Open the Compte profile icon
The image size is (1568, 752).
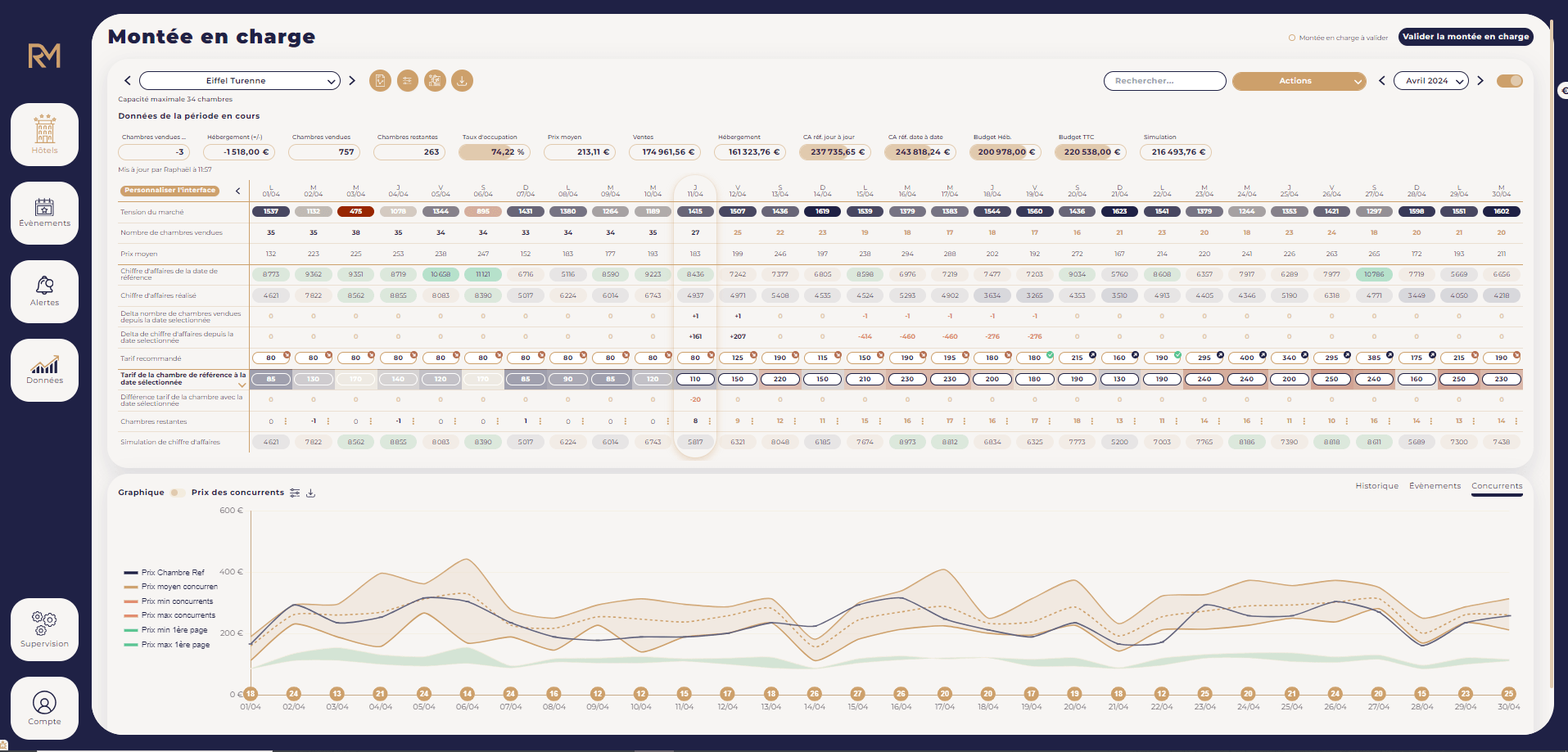click(45, 708)
